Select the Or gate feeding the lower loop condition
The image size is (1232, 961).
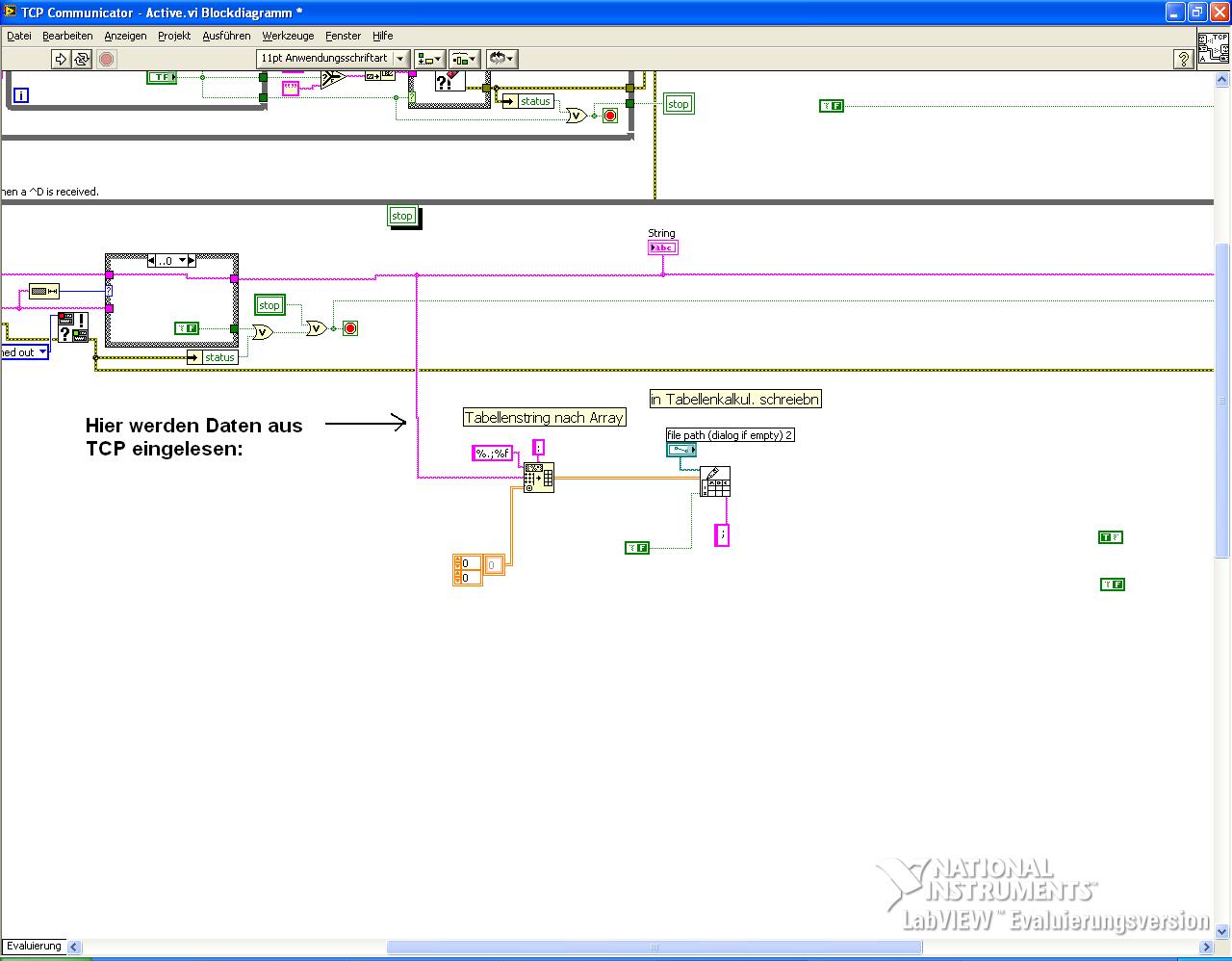pos(316,328)
